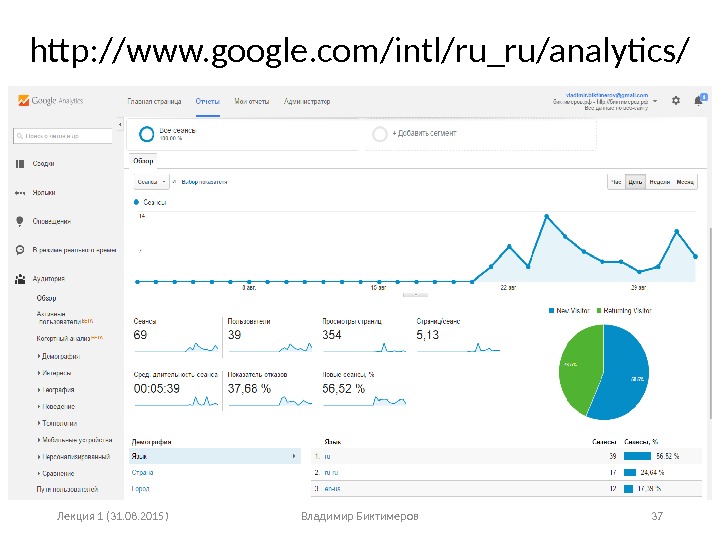Collapse the left sidebar with the arrow
This screenshot has width=720, height=540.
coord(120,124)
